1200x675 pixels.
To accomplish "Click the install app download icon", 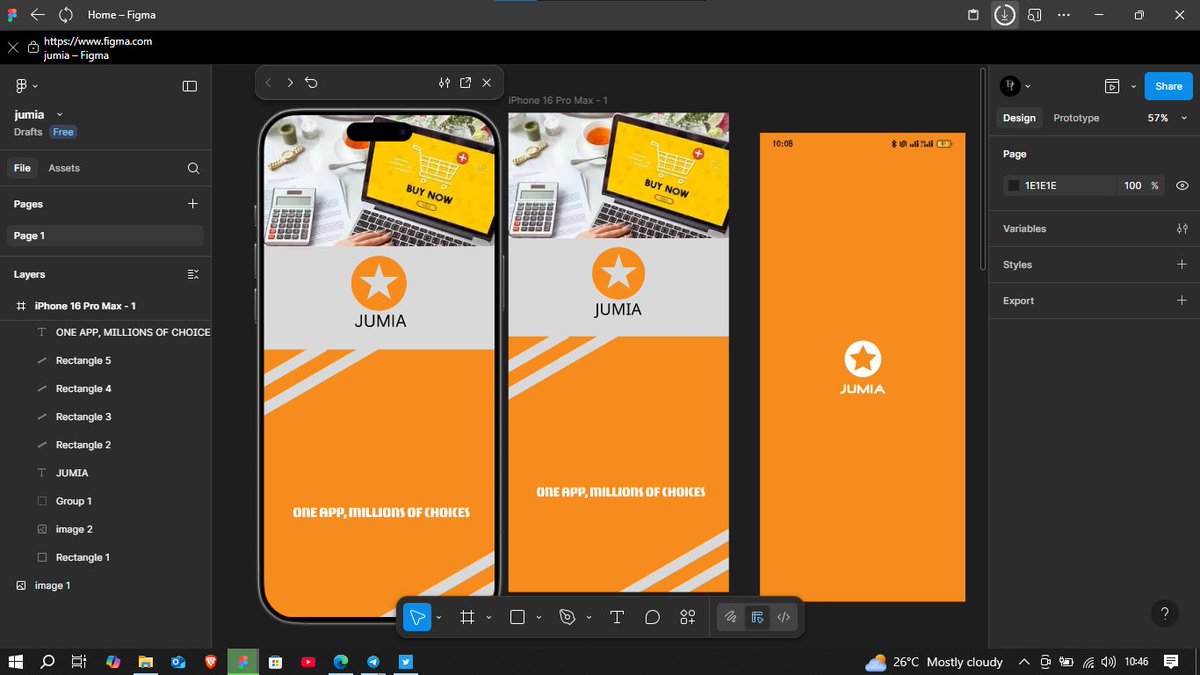I will point(1004,15).
